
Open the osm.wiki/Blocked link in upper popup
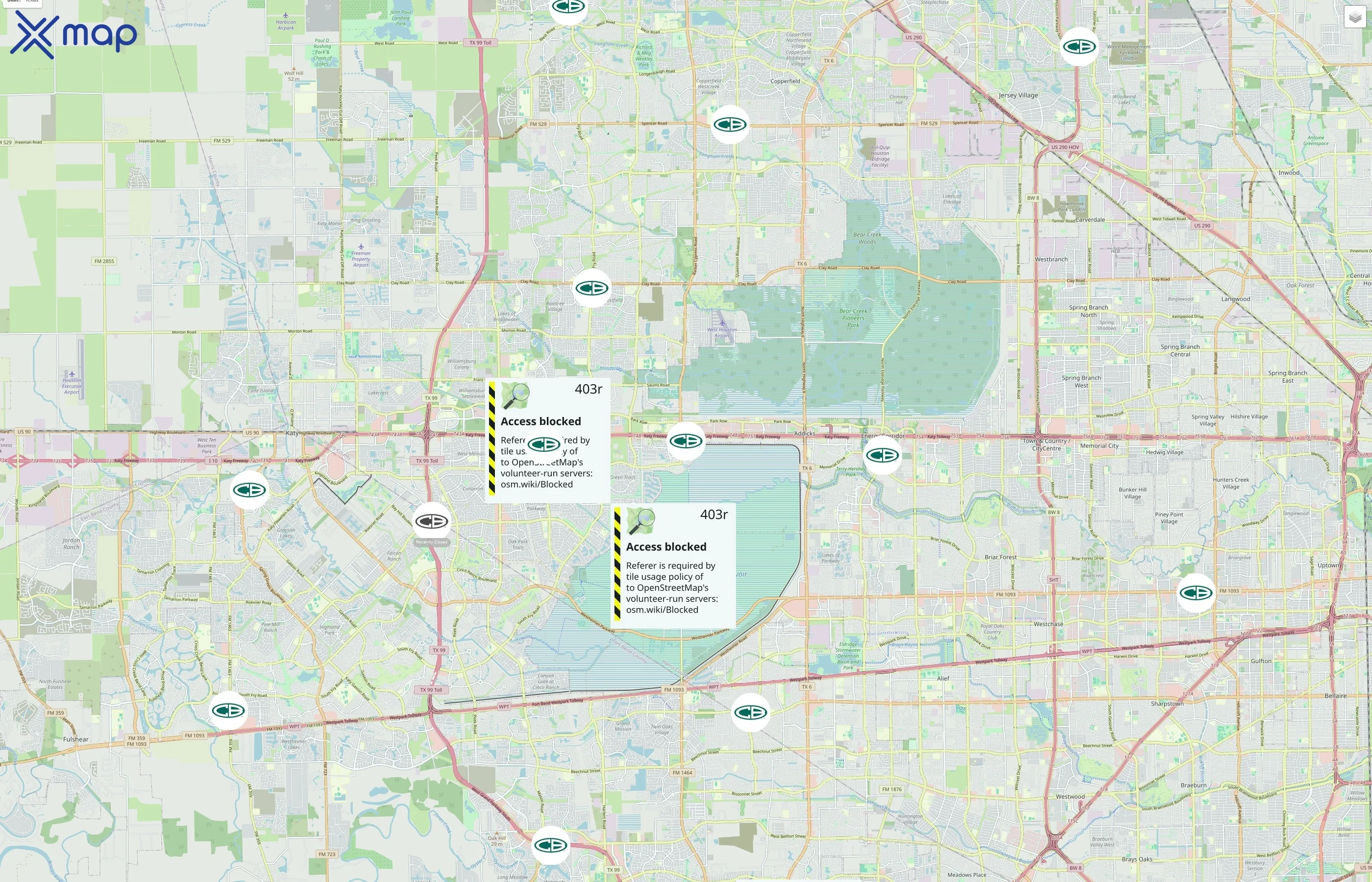tap(536, 484)
